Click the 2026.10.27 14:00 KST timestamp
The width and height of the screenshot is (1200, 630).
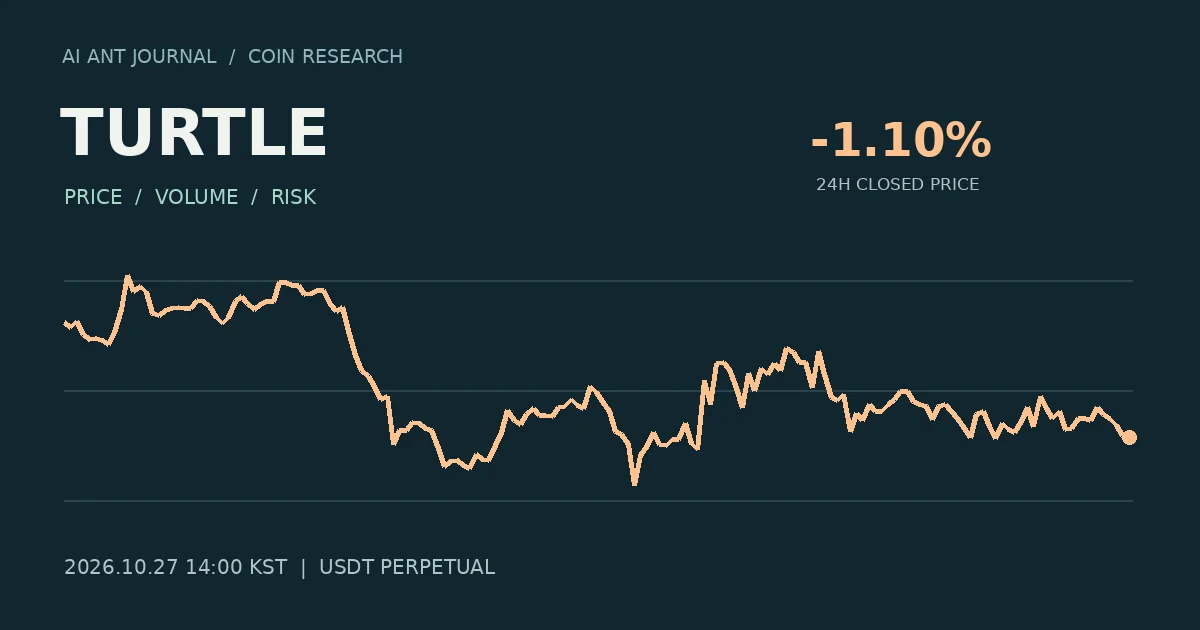click(175, 567)
